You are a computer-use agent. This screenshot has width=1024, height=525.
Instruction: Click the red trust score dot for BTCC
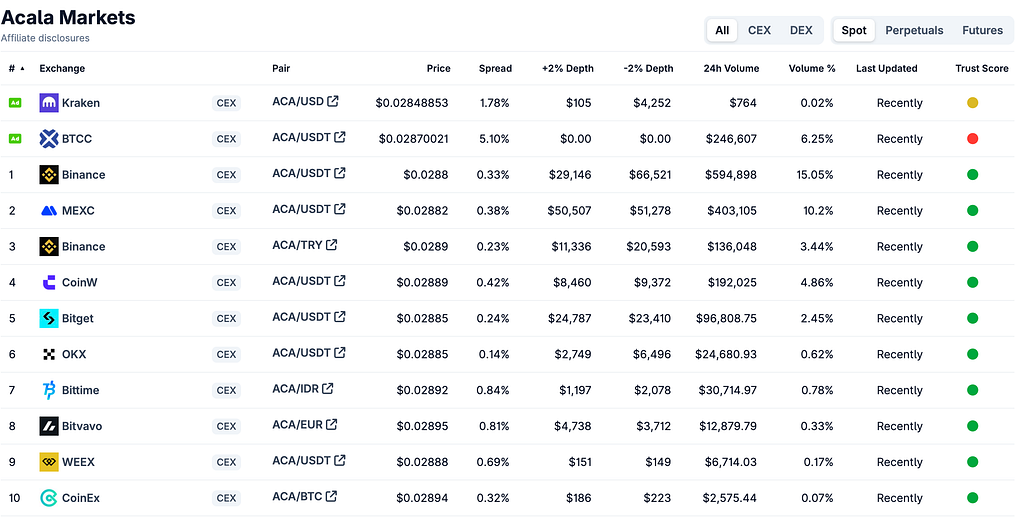click(x=972, y=138)
